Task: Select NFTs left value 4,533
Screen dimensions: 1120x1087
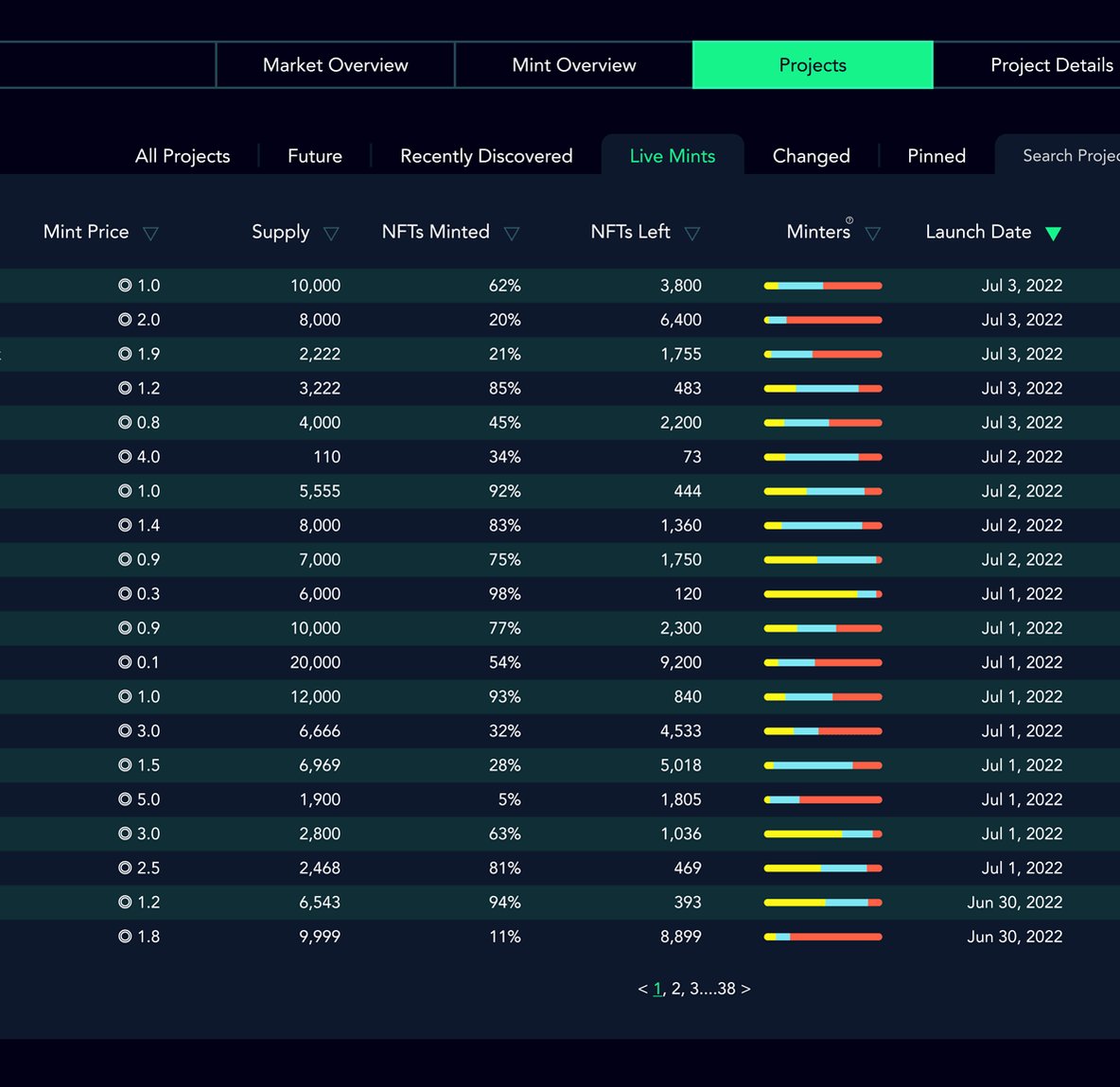Action: point(681,731)
